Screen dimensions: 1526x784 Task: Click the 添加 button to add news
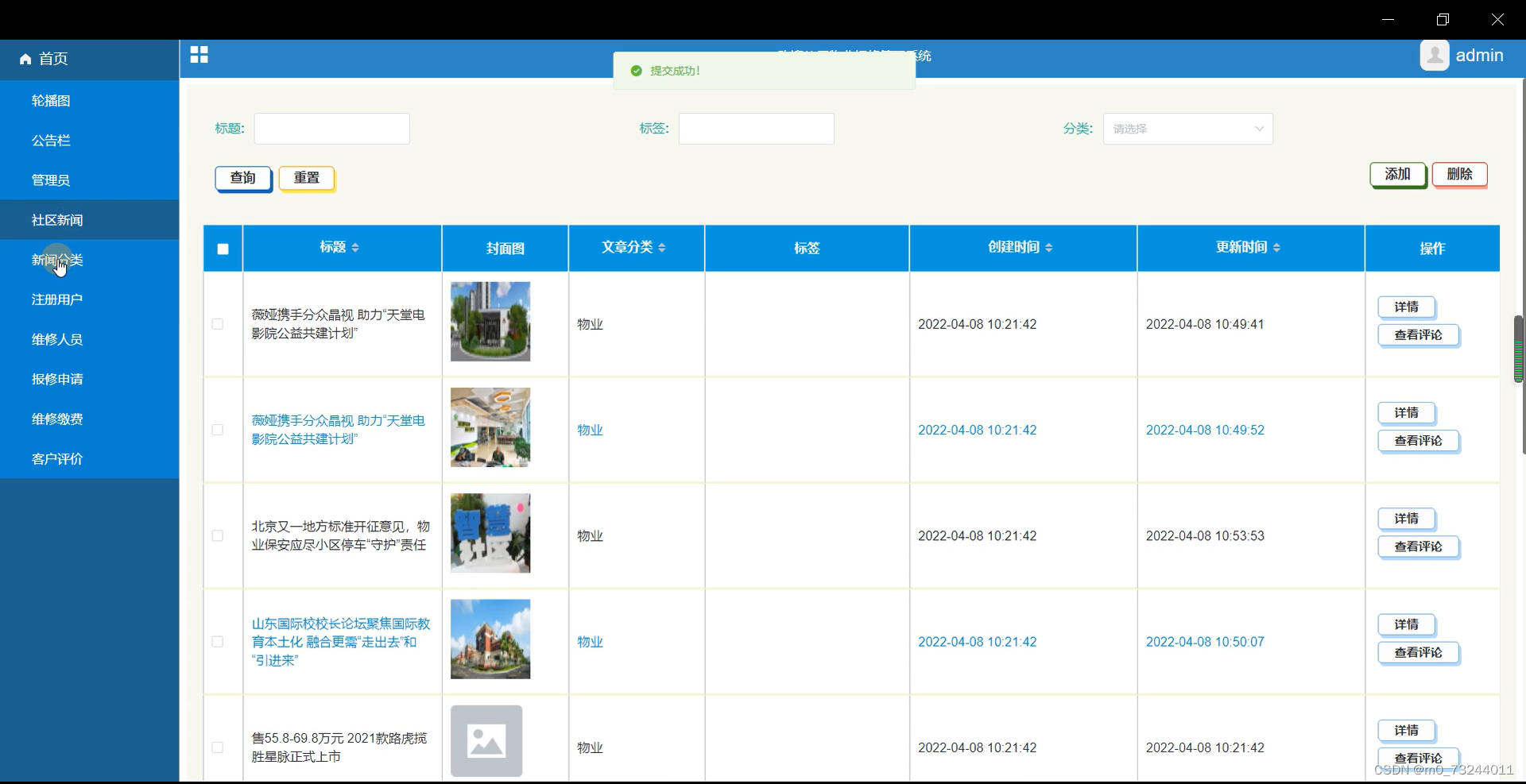coord(1397,175)
